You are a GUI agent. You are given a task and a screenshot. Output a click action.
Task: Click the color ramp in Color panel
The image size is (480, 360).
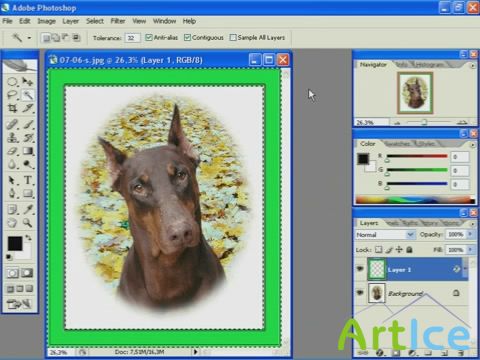415,200
